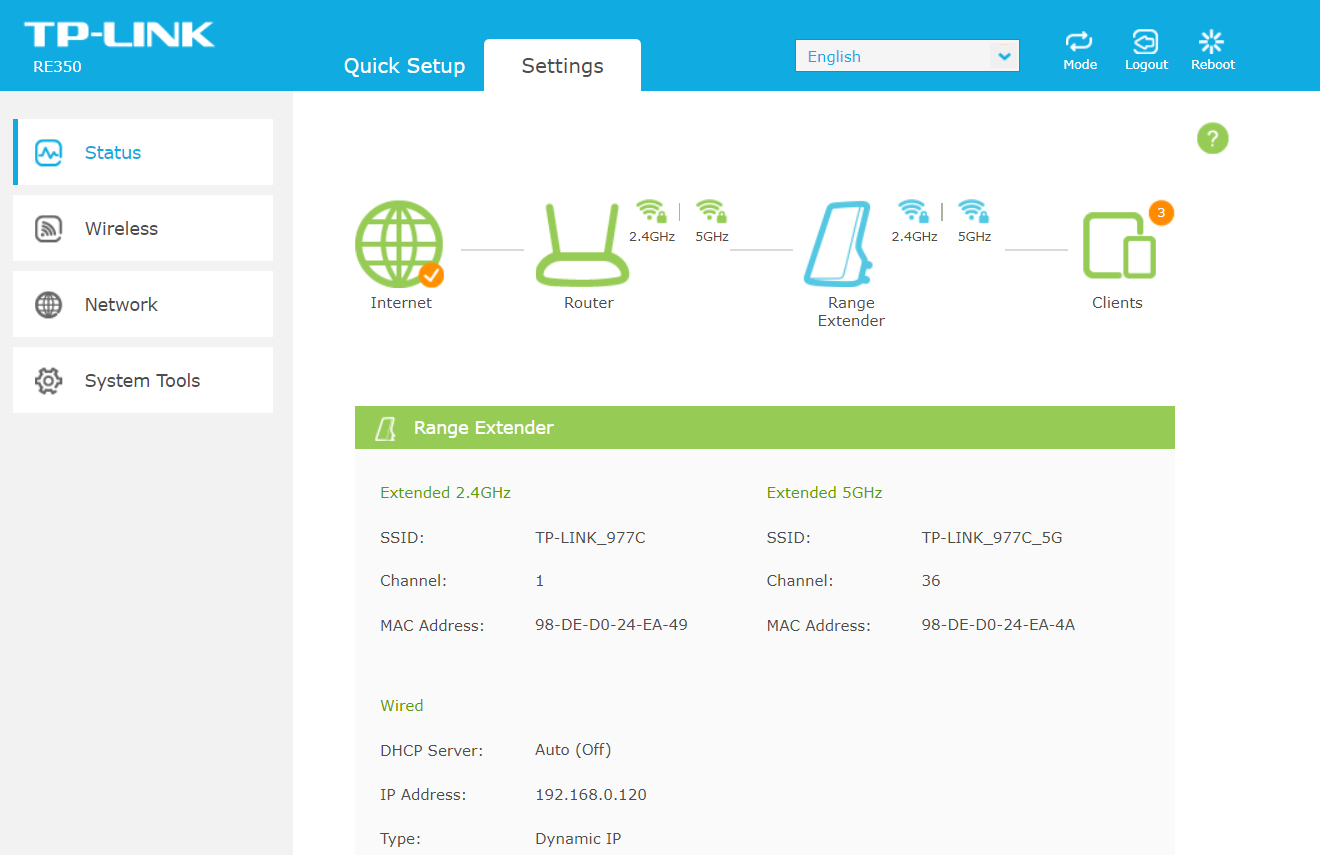Click the IP address 192.168.0.120
Screen dimensions: 1320x855
pos(591,794)
